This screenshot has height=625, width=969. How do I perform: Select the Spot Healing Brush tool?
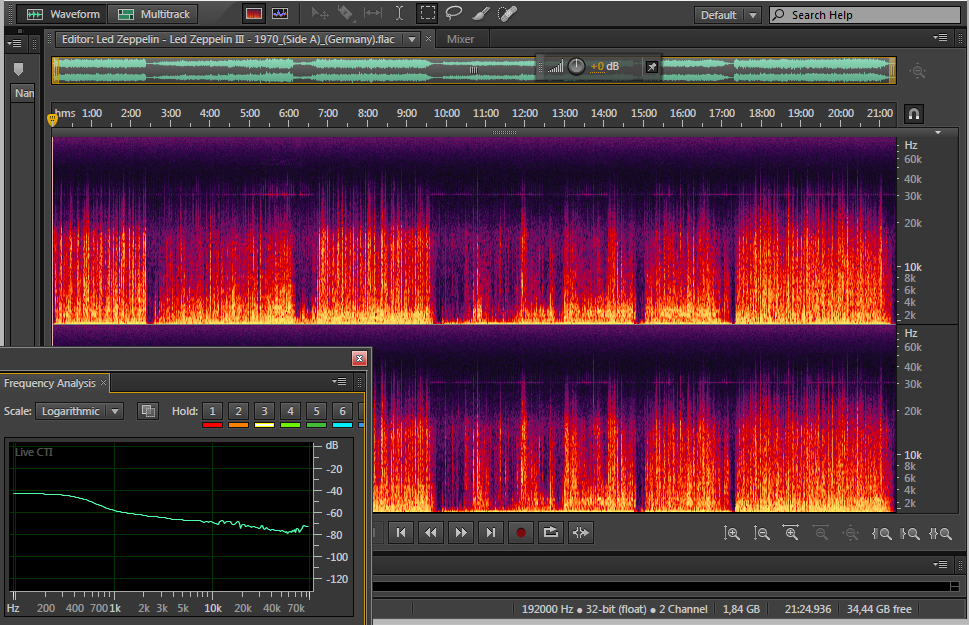(507, 14)
